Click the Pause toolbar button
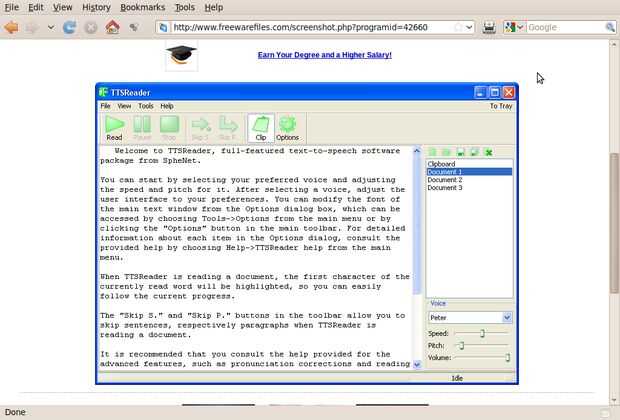This screenshot has height=420, width=620. [x=142, y=128]
